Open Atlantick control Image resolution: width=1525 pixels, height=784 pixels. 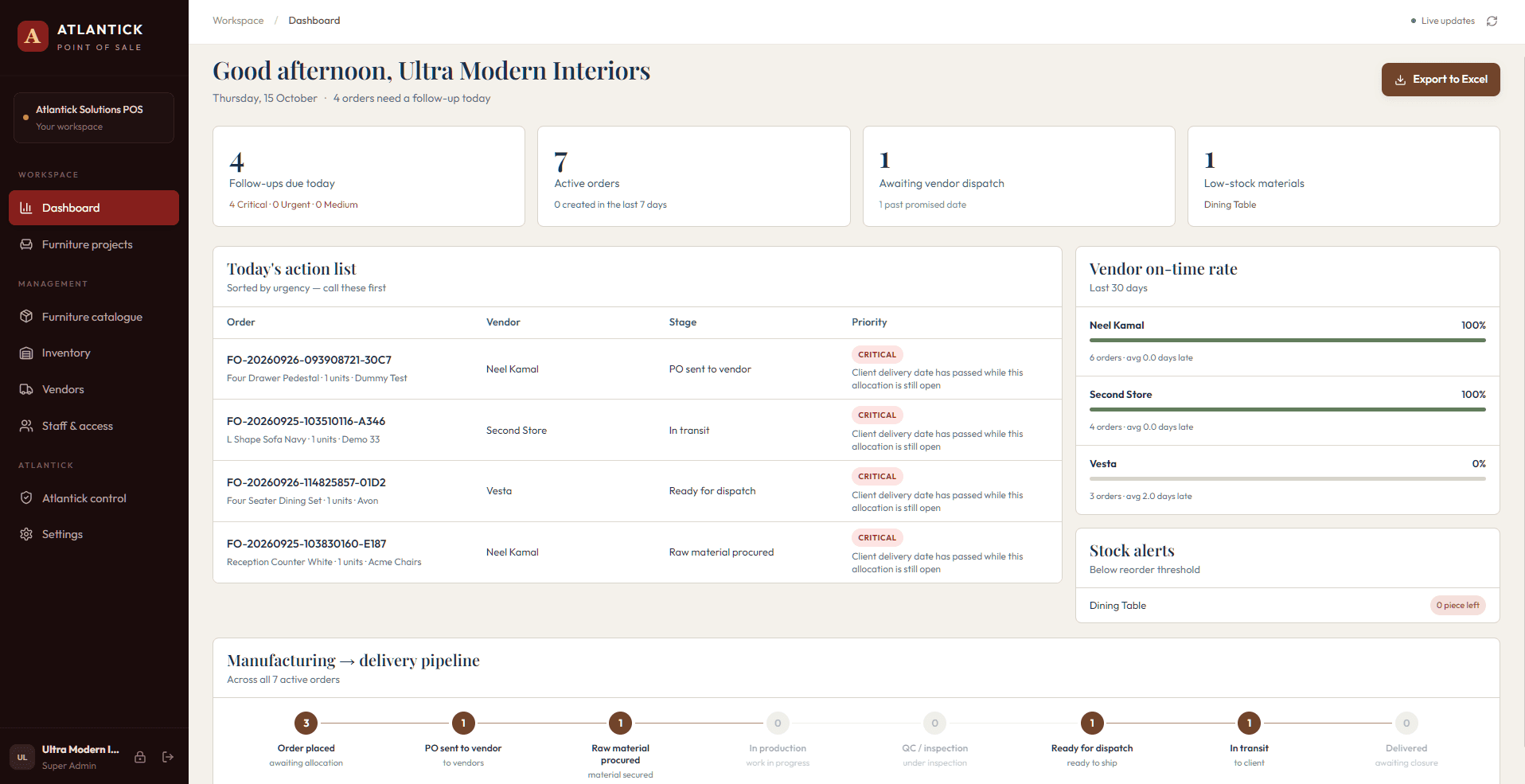click(94, 498)
